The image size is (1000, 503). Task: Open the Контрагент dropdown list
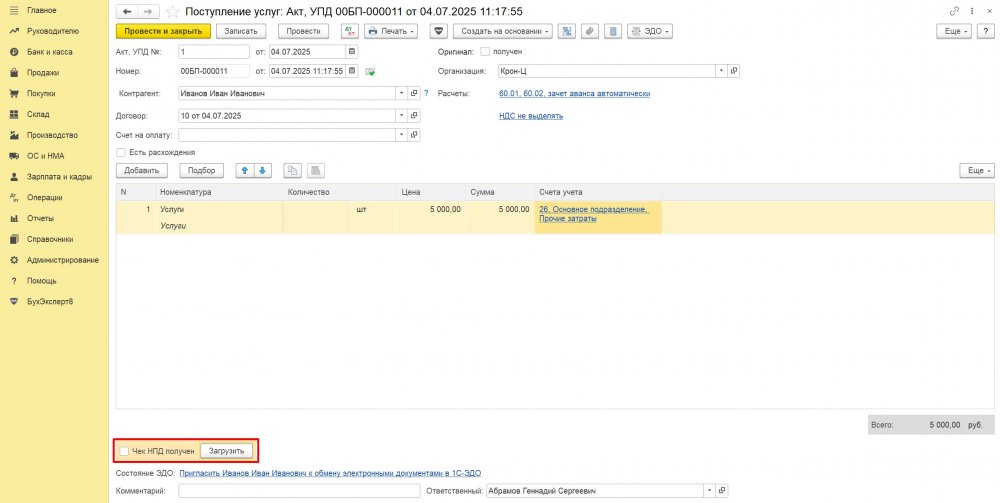click(402, 93)
